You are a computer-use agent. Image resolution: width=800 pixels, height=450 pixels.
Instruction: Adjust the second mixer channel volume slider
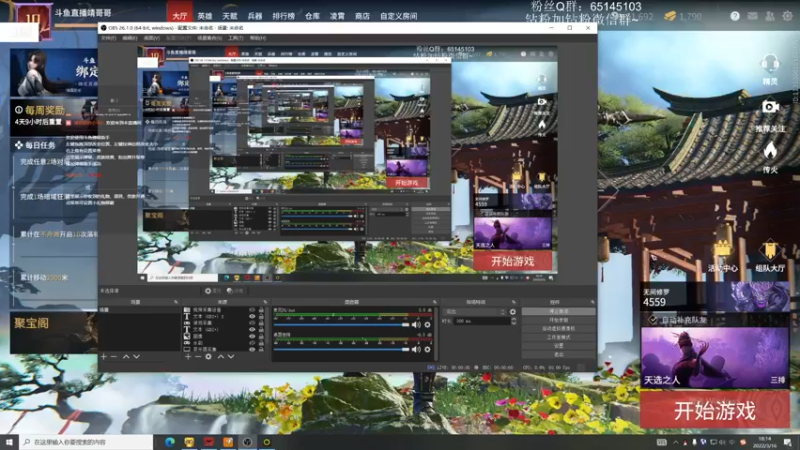[x=341, y=349]
